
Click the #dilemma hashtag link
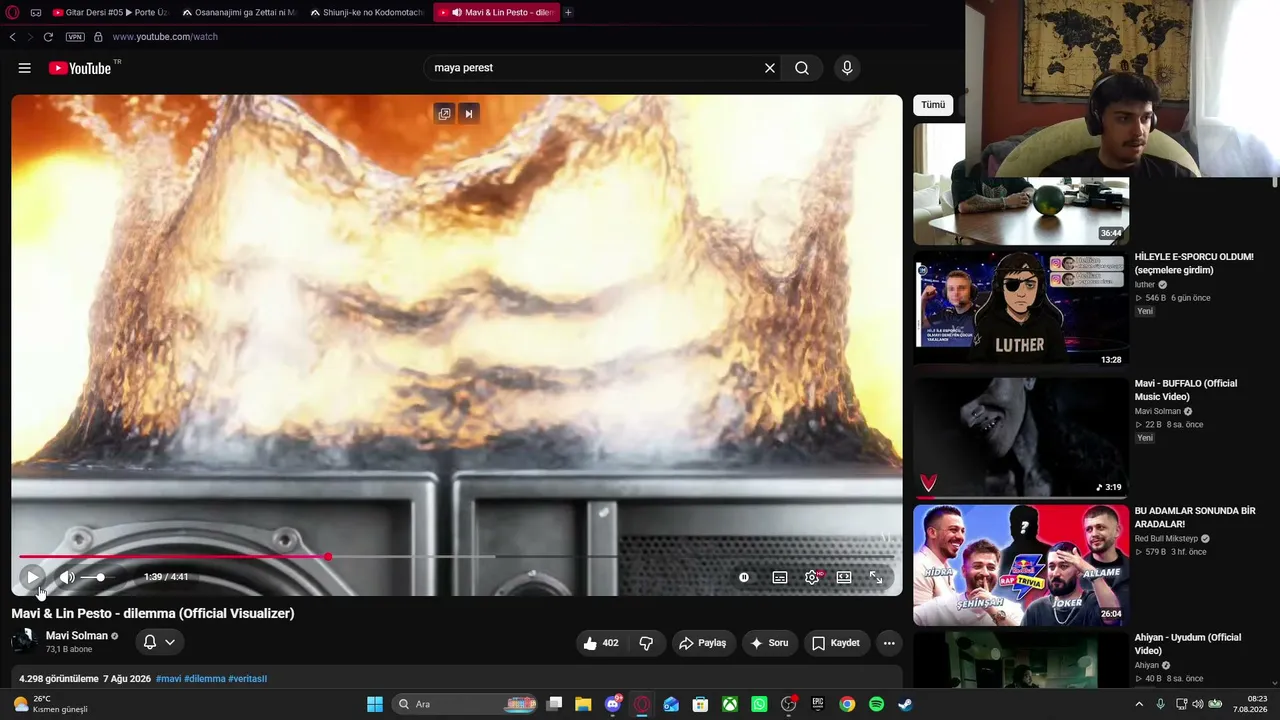pos(205,679)
